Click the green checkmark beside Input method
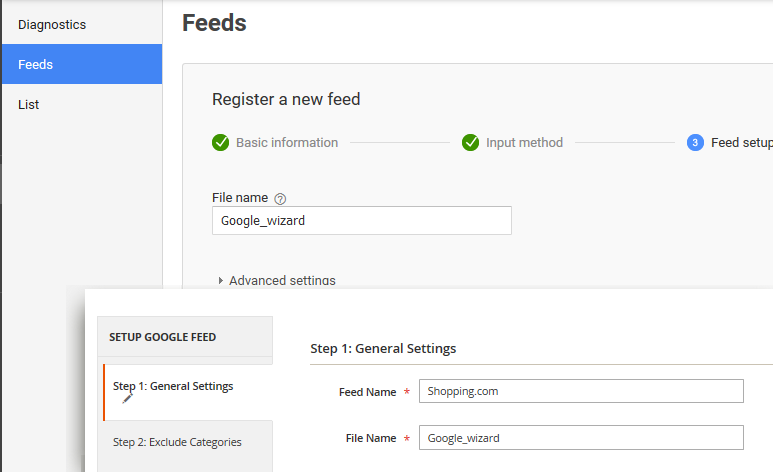 pos(471,143)
